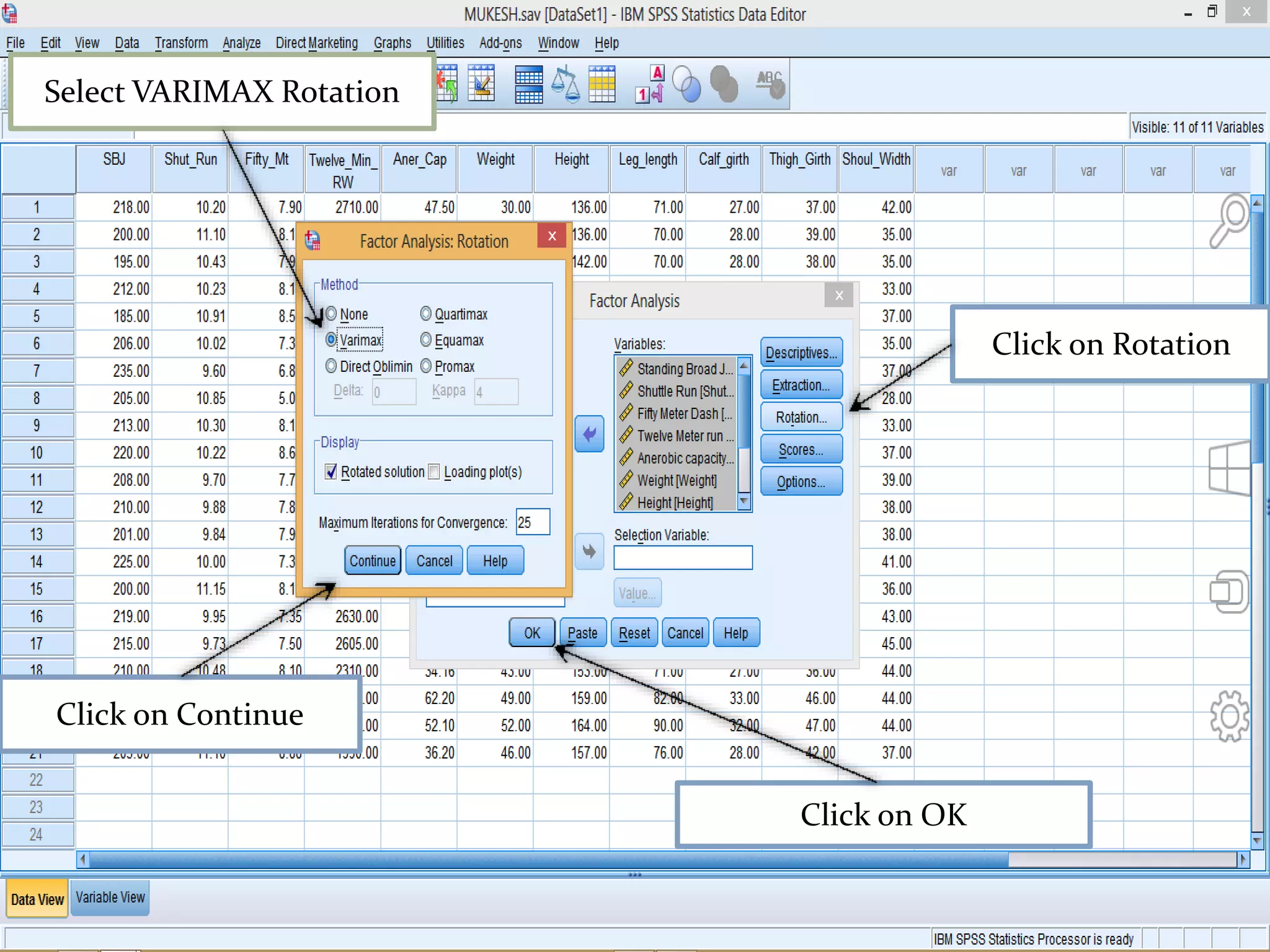
Task: Open the Options... sub-dialog
Action: (x=801, y=482)
